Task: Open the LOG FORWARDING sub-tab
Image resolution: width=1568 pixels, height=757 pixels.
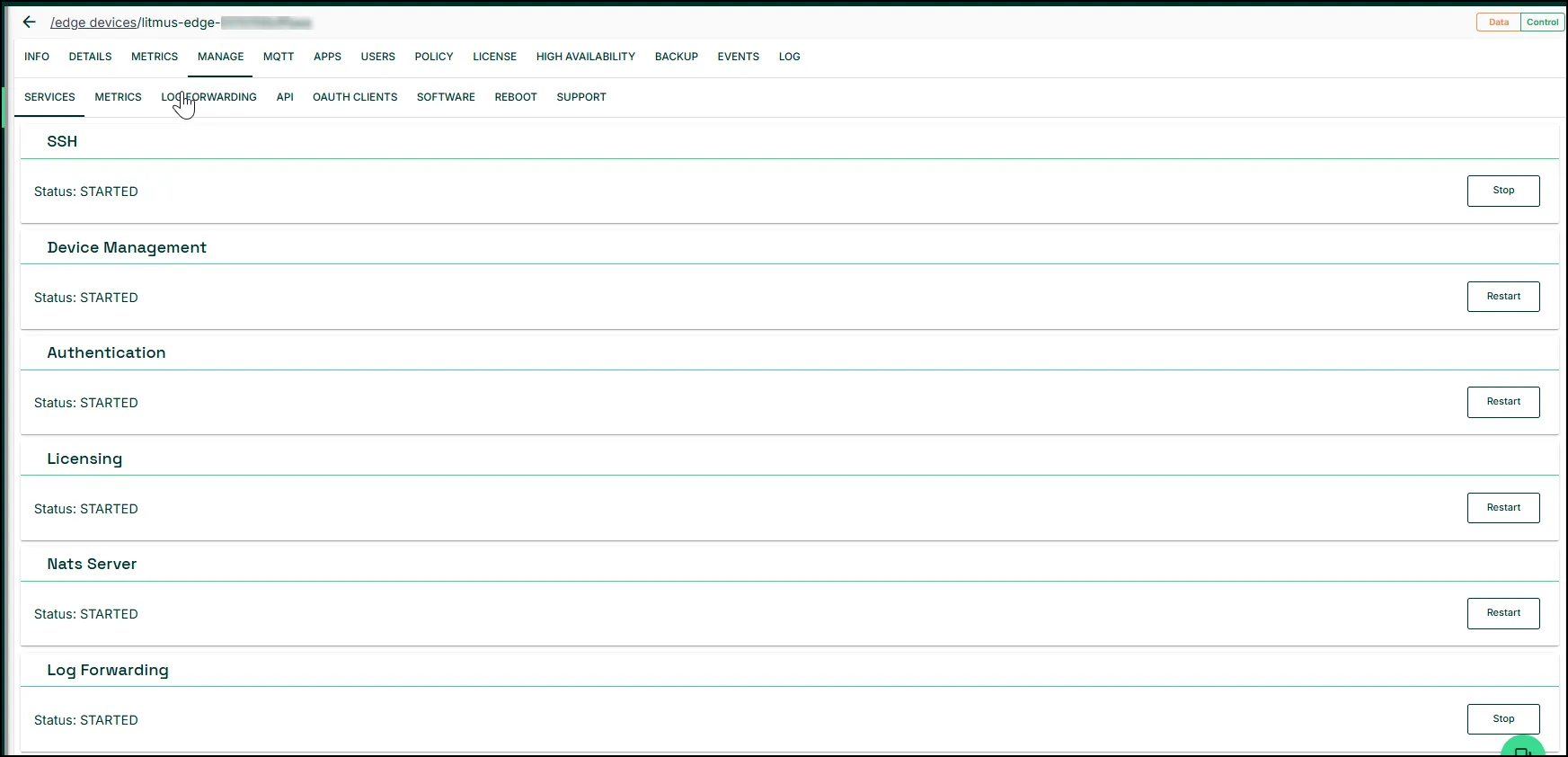Action: pos(209,97)
